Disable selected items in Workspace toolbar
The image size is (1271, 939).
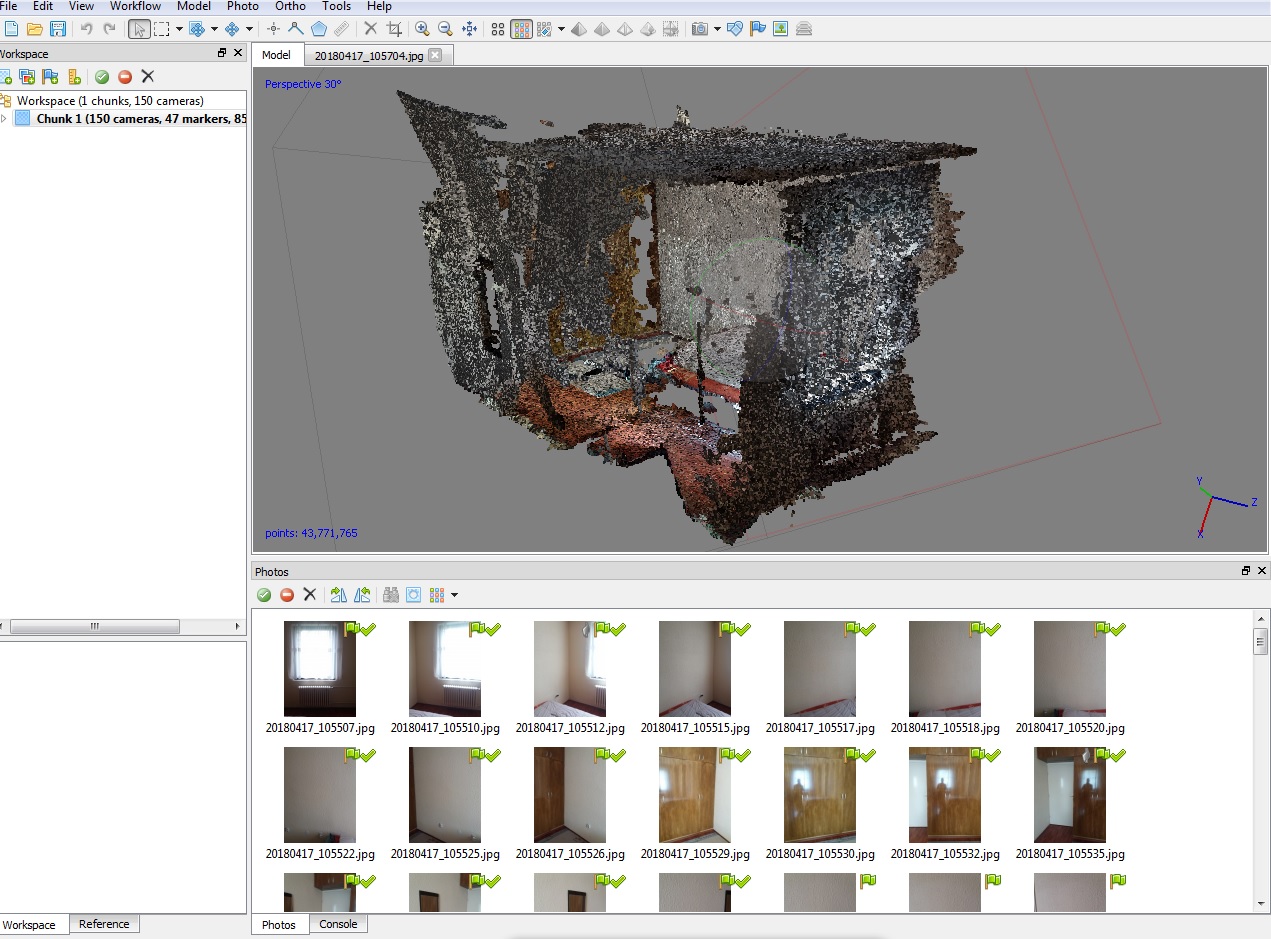pos(125,77)
